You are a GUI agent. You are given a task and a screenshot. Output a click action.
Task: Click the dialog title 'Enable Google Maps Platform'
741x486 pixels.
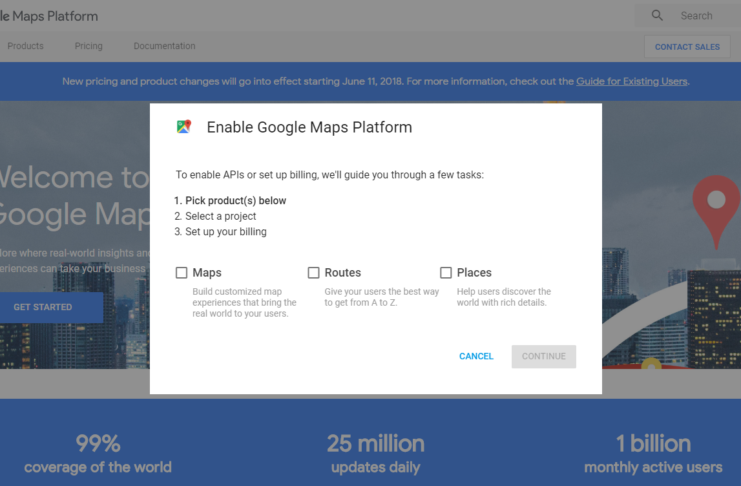[310, 127]
